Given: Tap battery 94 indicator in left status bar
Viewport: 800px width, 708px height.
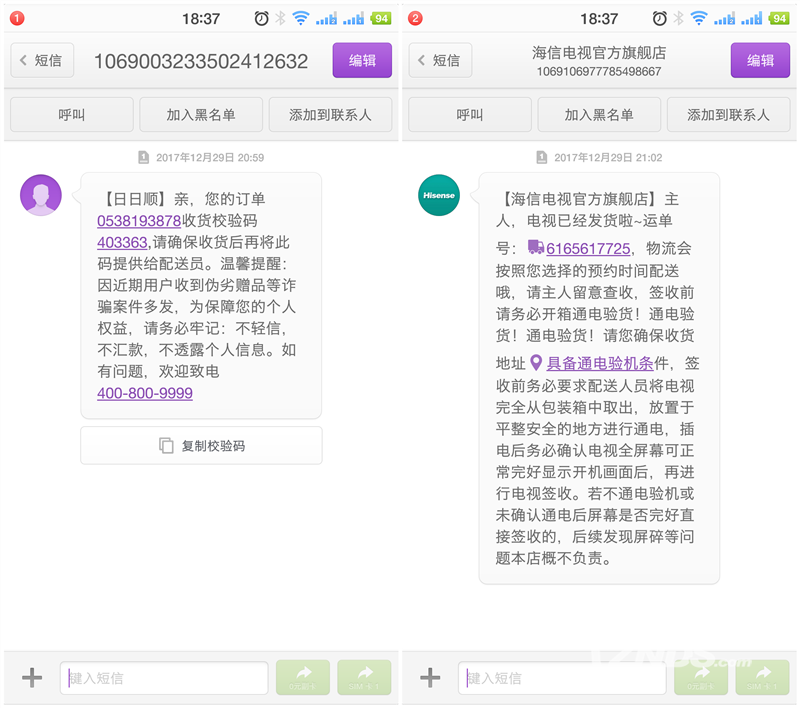Looking at the screenshot, I should click(x=381, y=19).
